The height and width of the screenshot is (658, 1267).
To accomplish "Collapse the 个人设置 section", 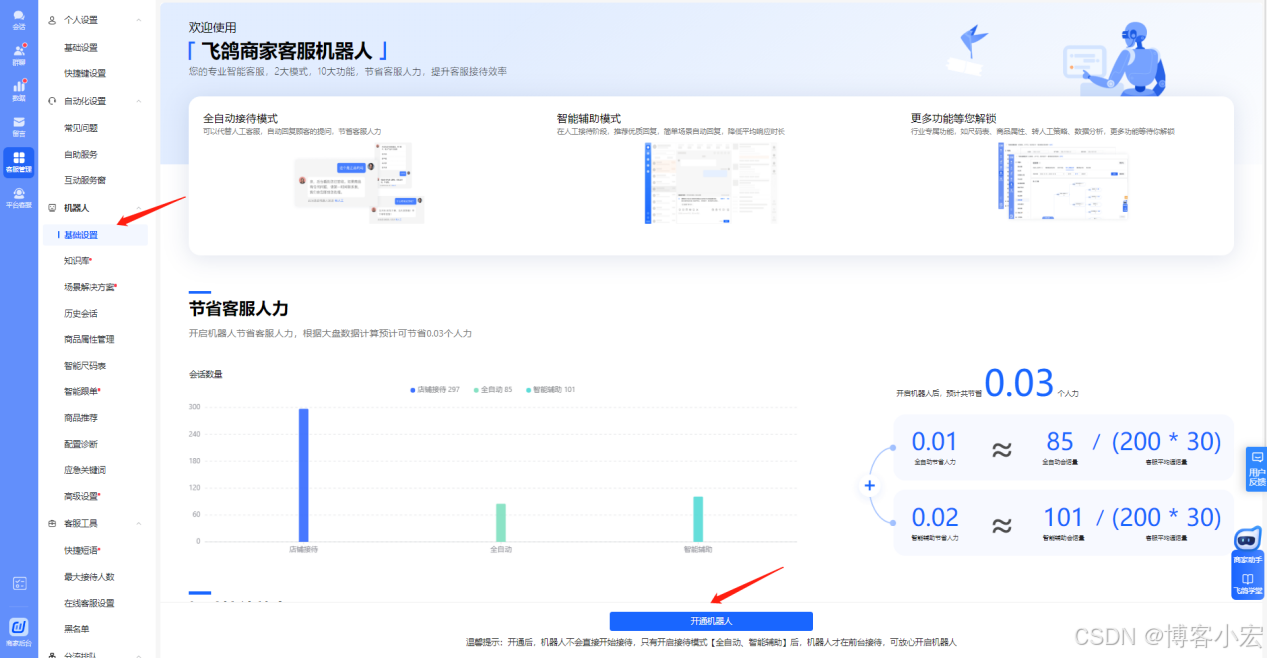I will click(x=138, y=20).
